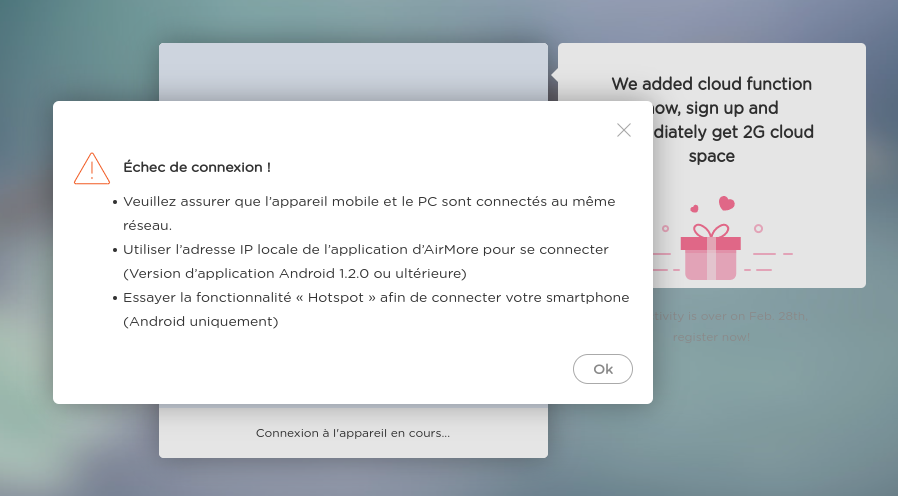Click the large heart above the gift
Viewport: 898px width, 496px height.
(x=727, y=203)
